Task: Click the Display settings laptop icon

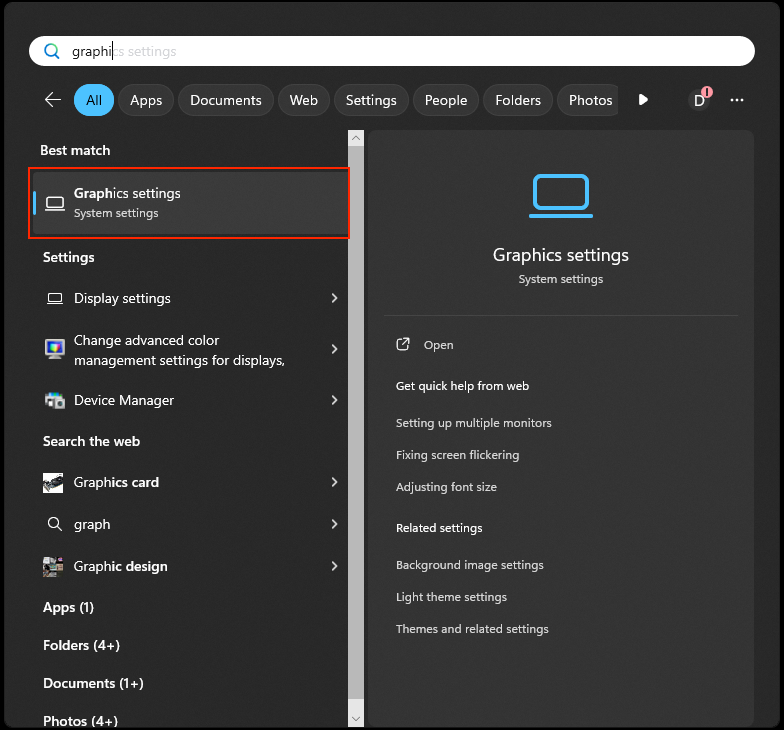Action: pos(55,298)
